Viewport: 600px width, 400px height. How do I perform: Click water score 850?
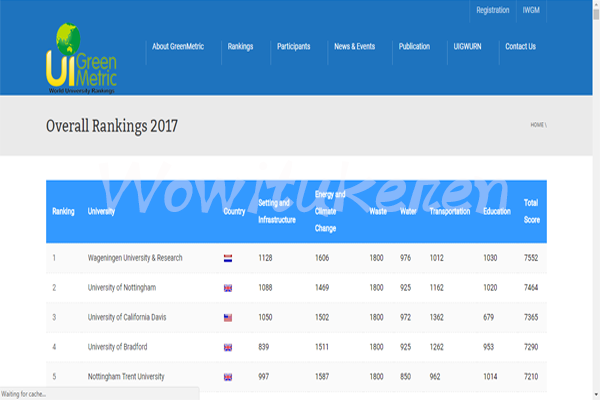tap(405, 376)
